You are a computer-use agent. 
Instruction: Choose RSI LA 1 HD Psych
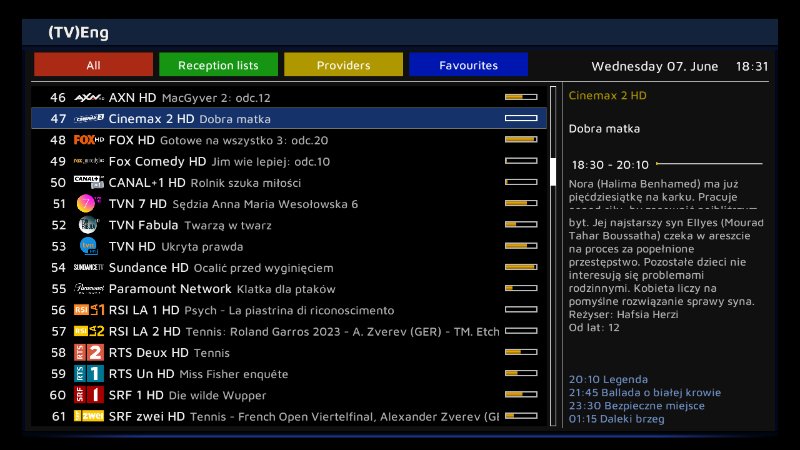pos(289,310)
